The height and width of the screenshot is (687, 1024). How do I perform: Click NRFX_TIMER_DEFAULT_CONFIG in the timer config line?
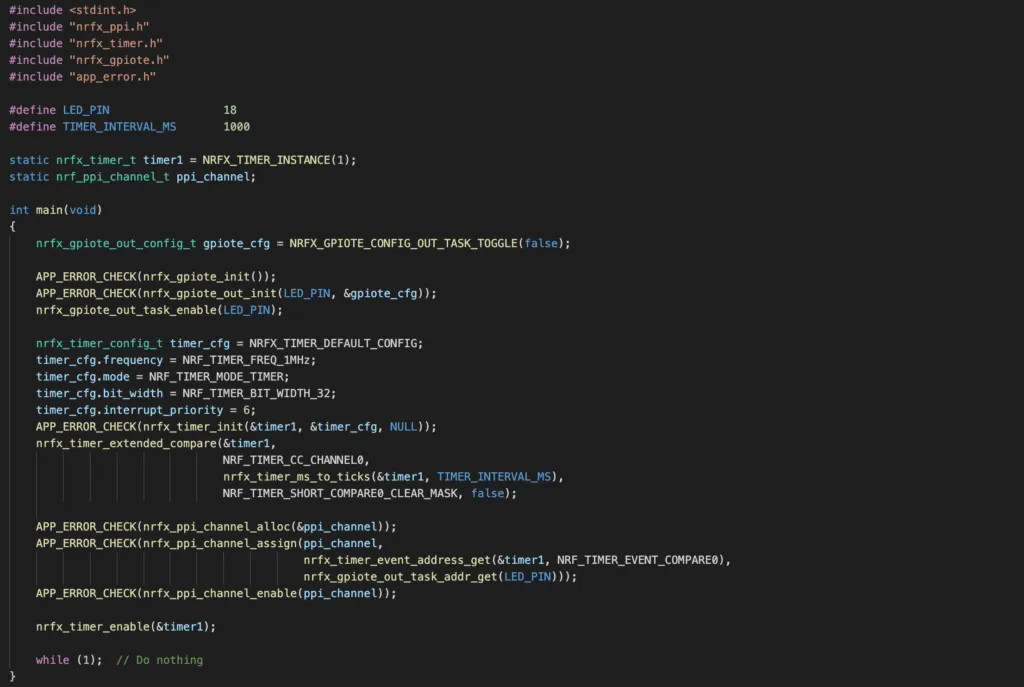(335, 343)
